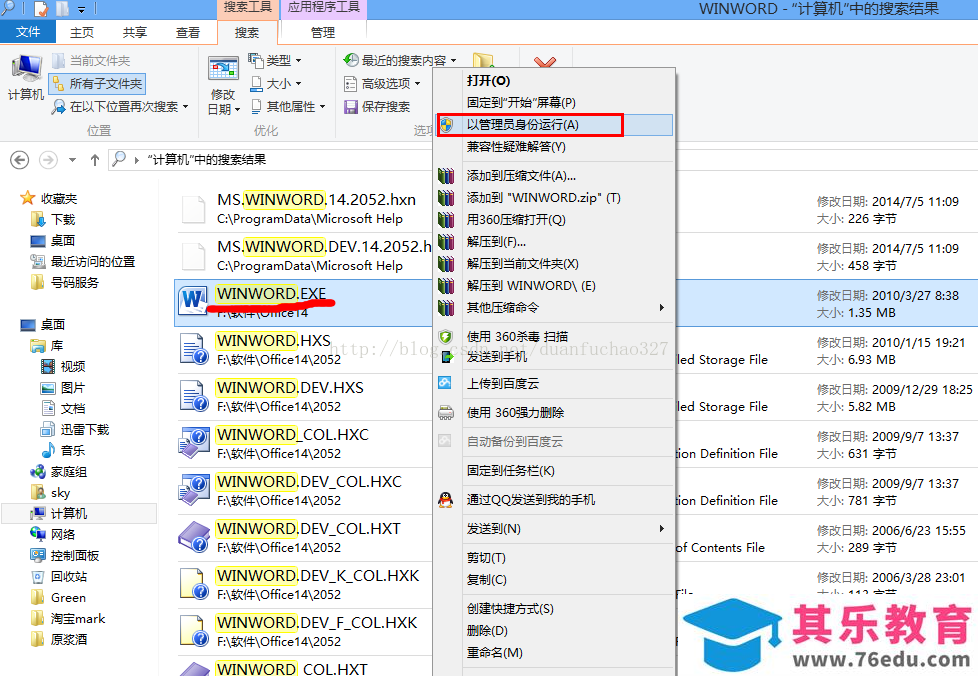This screenshot has width=978, height=676.
Task: Open Advanced options dropdown
Action: [x=382, y=84]
